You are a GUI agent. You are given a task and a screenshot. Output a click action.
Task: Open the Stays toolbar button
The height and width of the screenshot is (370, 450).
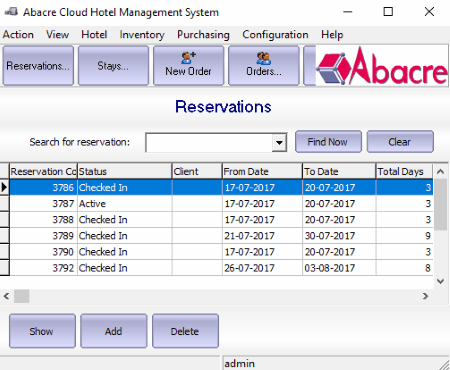pyautogui.click(x=113, y=65)
